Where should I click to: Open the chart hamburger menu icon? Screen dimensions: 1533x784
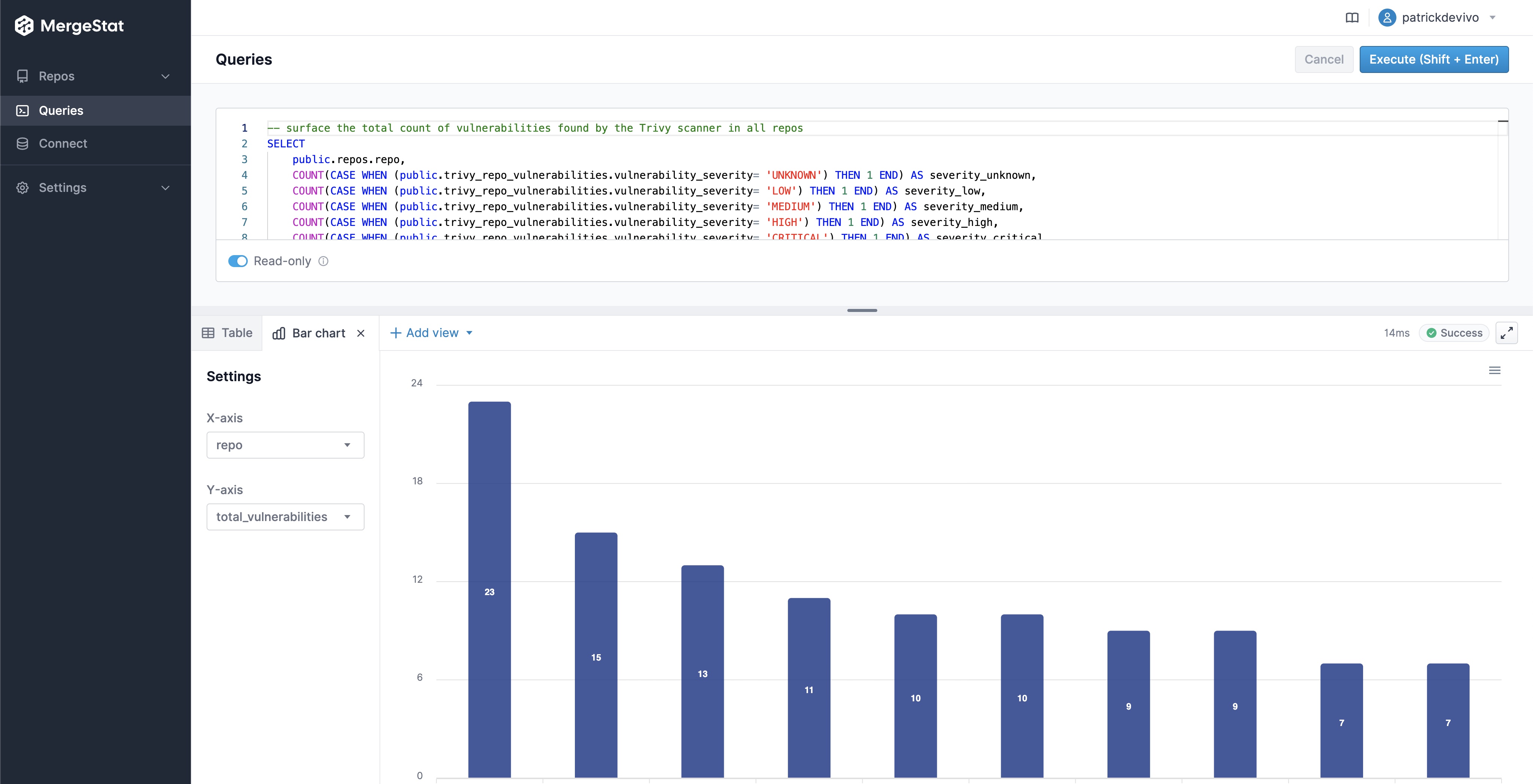click(x=1494, y=371)
